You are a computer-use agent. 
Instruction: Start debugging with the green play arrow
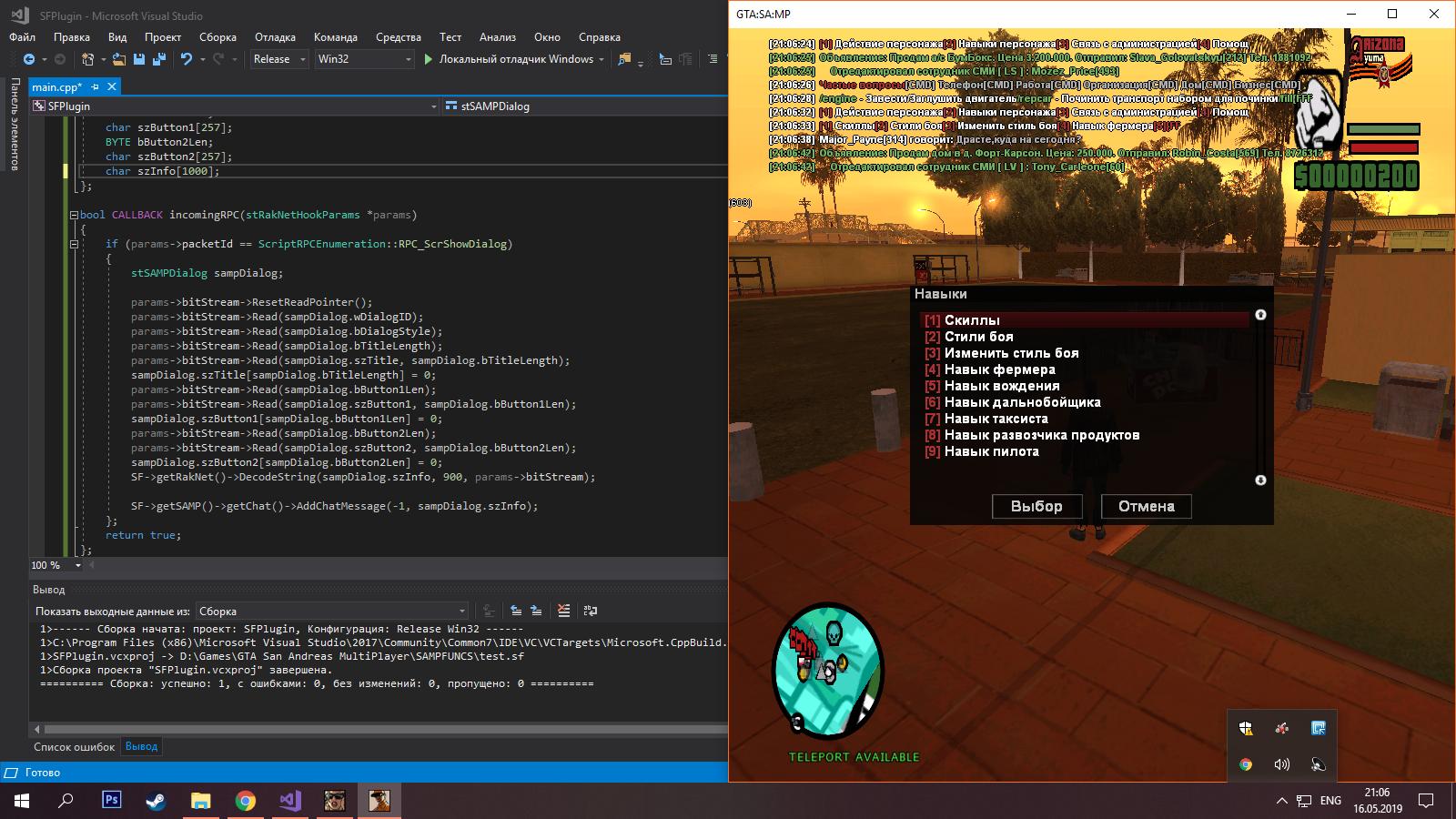428,59
